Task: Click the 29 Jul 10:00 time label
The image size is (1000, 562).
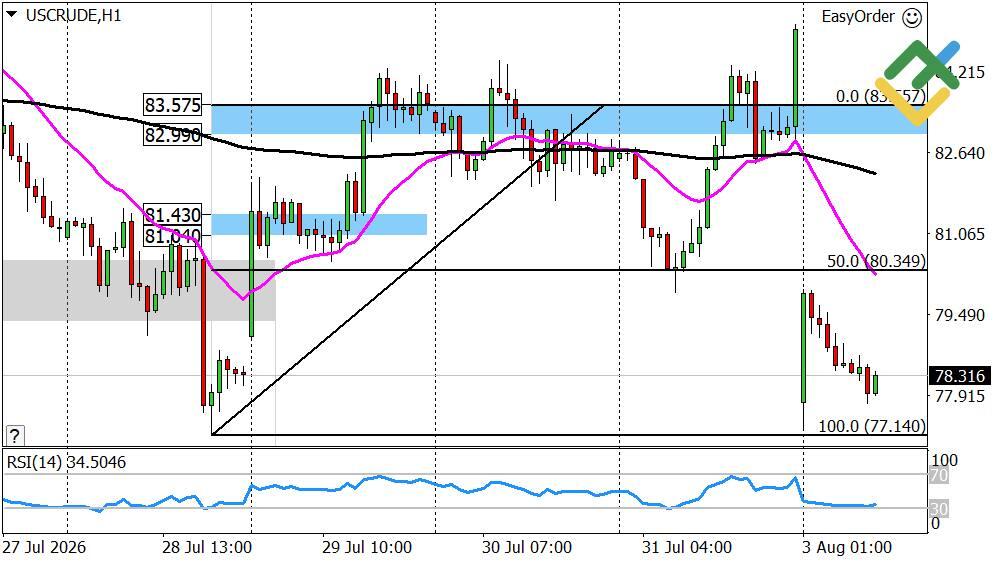Action: 367,547
